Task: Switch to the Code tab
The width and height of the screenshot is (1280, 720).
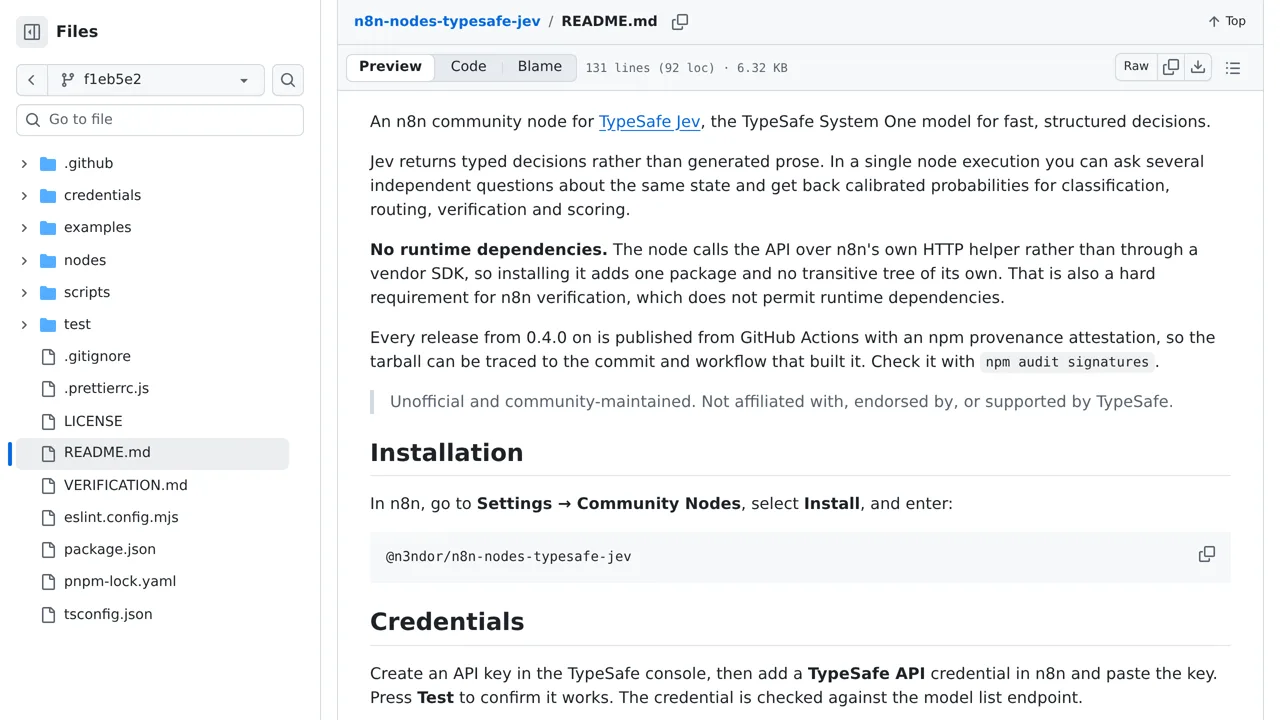Action: point(468,67)
